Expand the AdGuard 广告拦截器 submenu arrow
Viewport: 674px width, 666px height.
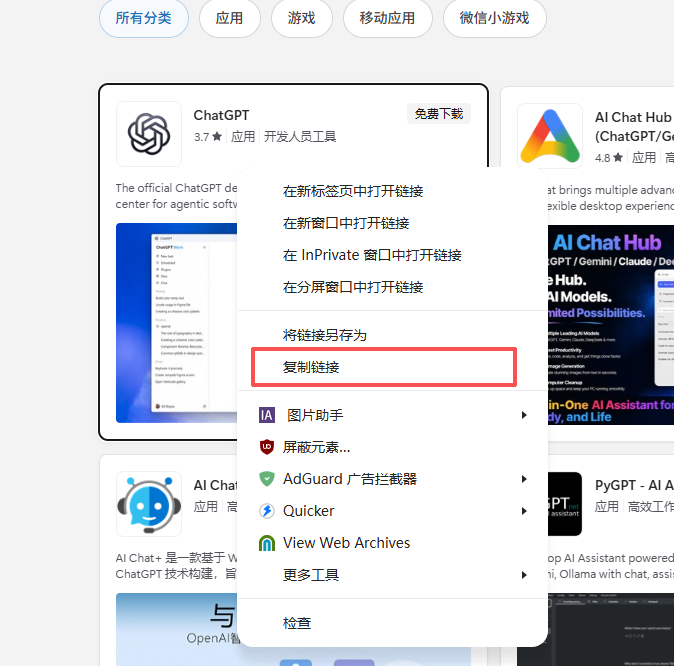(x=524, y=479)
